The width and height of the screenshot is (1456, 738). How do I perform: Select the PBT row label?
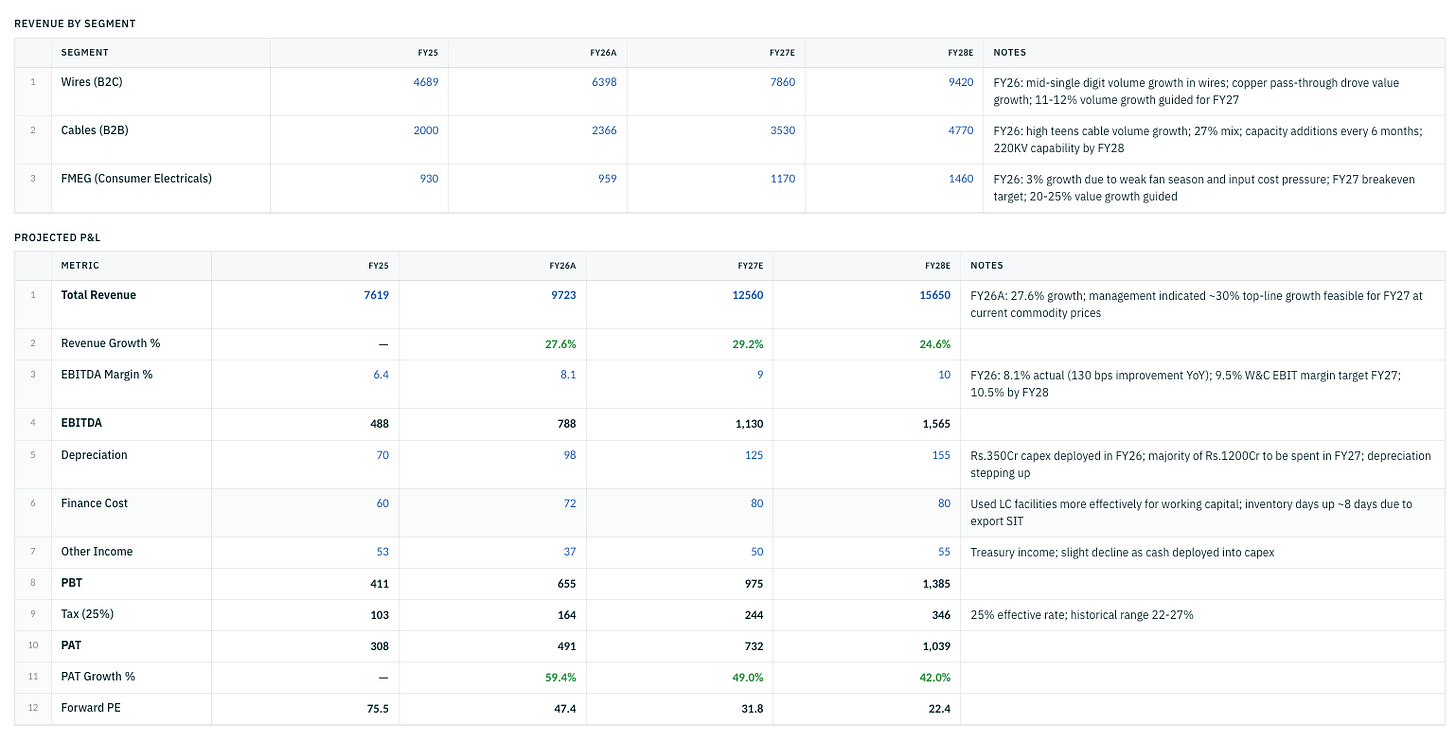pos(71,583)
